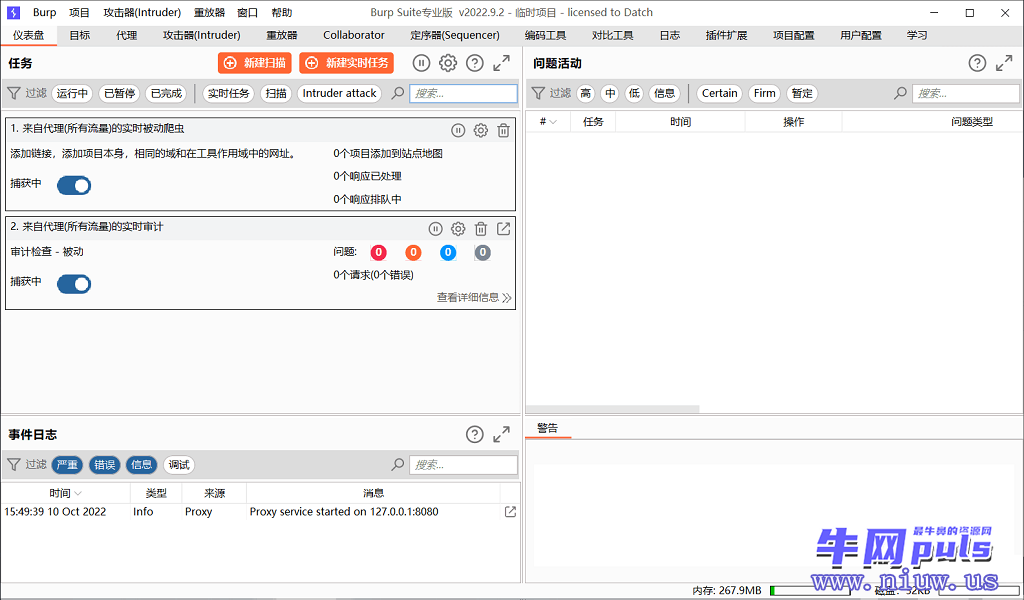
Task: Click the search magnifier in 事件日志 filter bar
Action: point(398,464)
